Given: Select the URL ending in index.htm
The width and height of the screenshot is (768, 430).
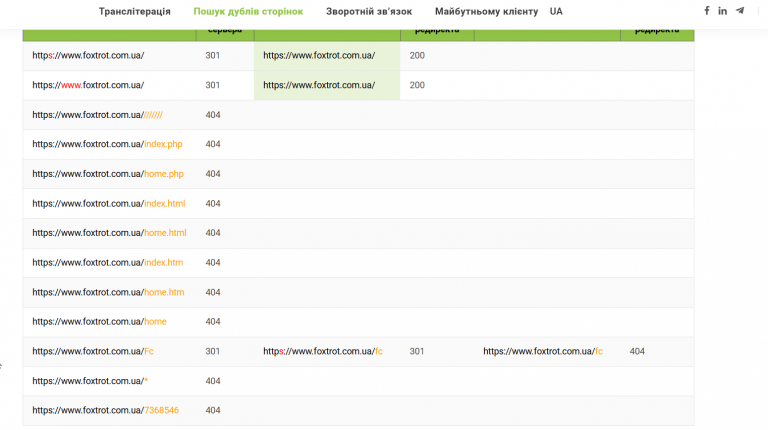Looking at the screenshot, I should [108, 263].
